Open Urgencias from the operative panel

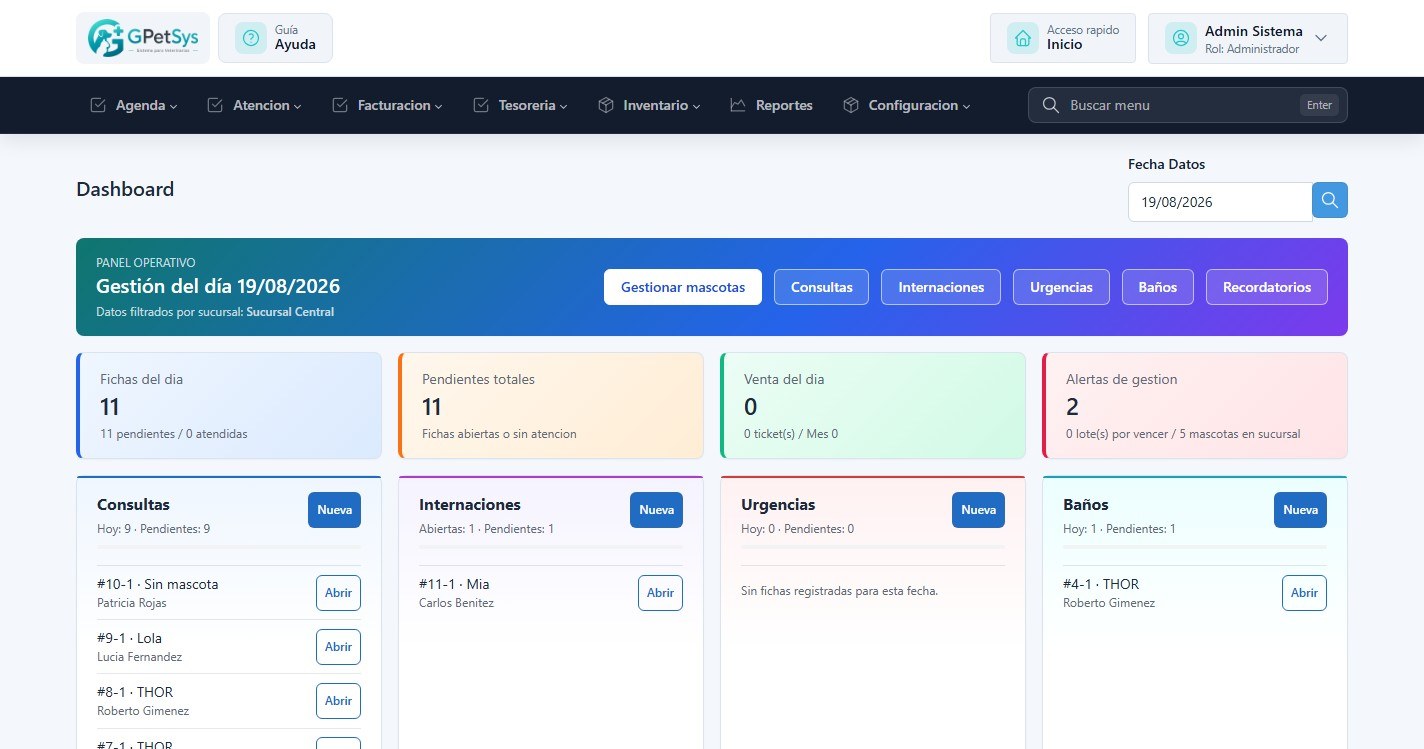(x=1061, y=287)
